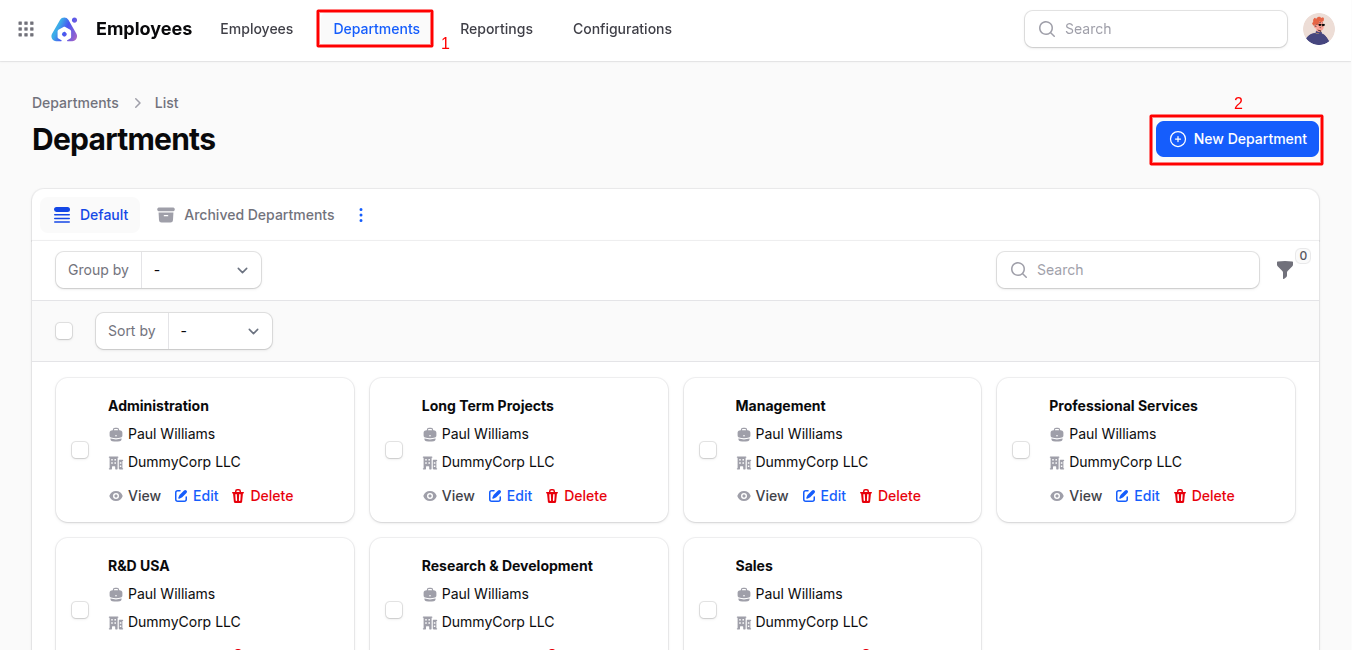This screenshot has height=650, width=1352.
Task: Click the New Department button
Action: click(1237, 139)
